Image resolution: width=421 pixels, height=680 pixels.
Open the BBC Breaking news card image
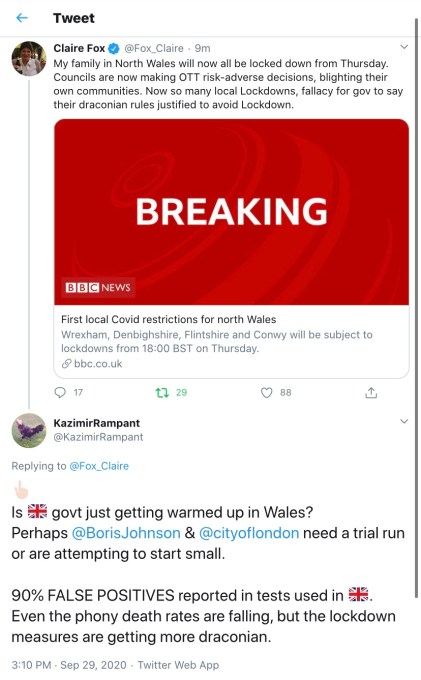point(232,212)
